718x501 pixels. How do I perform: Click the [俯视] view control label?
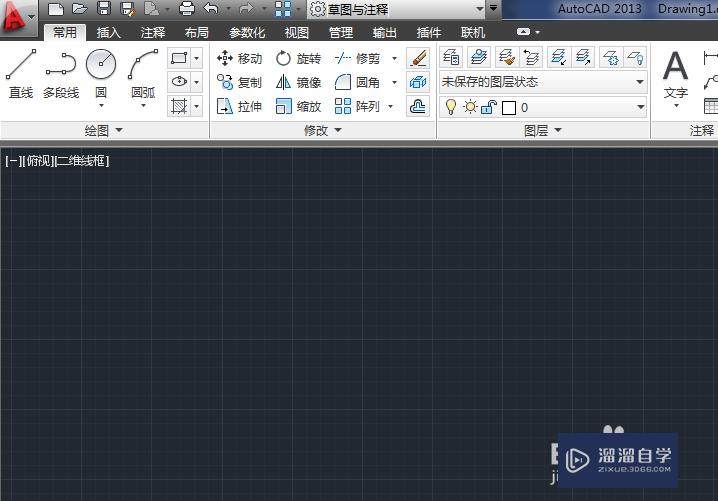click(x=39, y=161)
